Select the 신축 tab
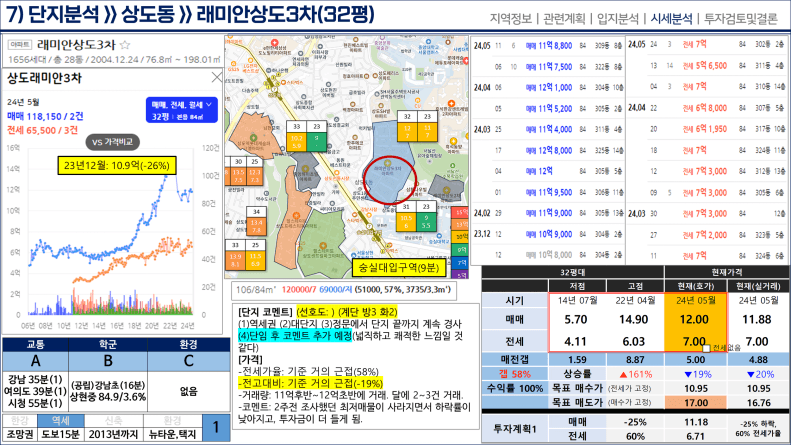This screenshot has width=791, height=445. pyautogui.click(x=114, y=420)
